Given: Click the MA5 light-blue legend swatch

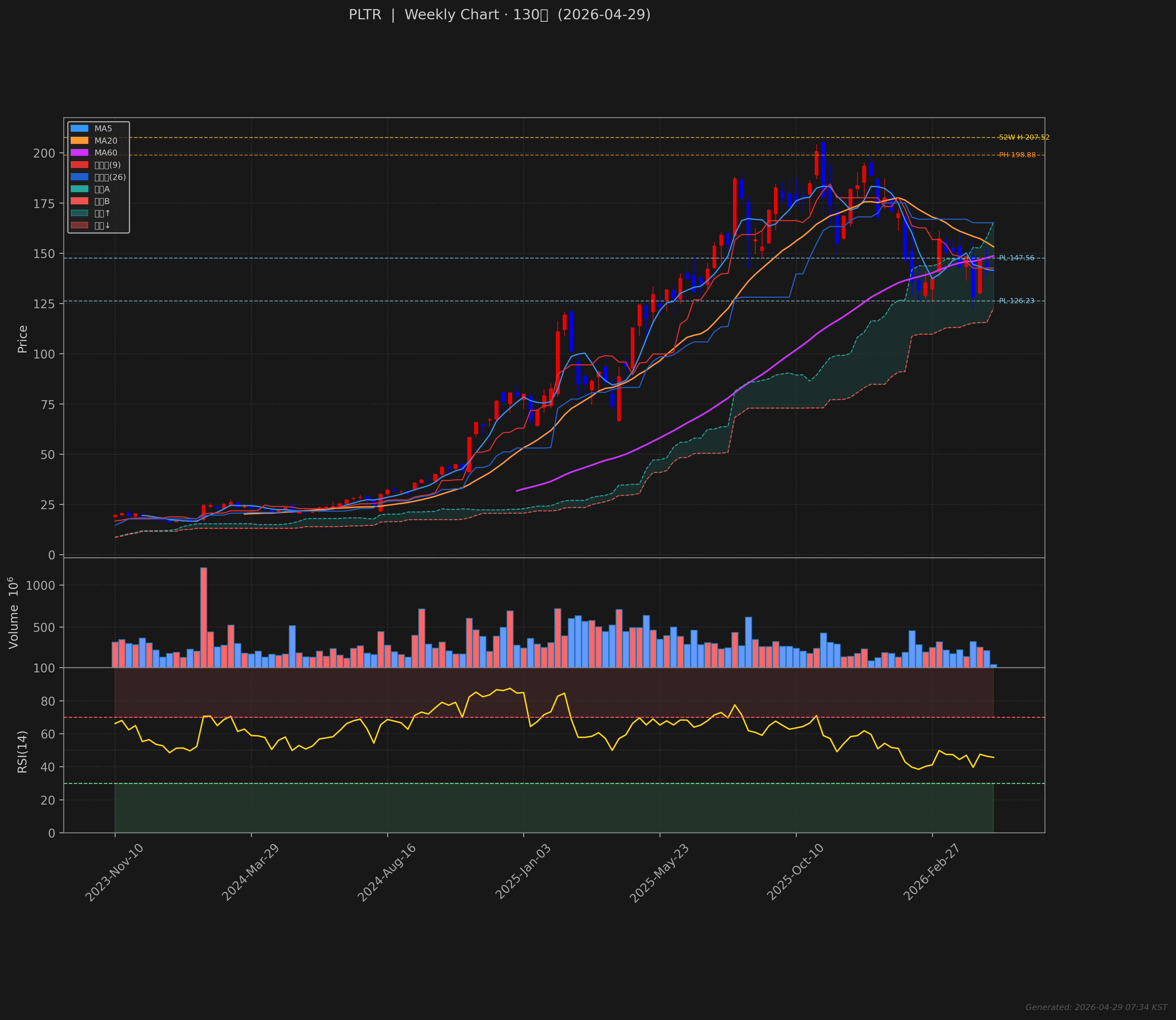Looking at the screenshot, I should [80, 129].
